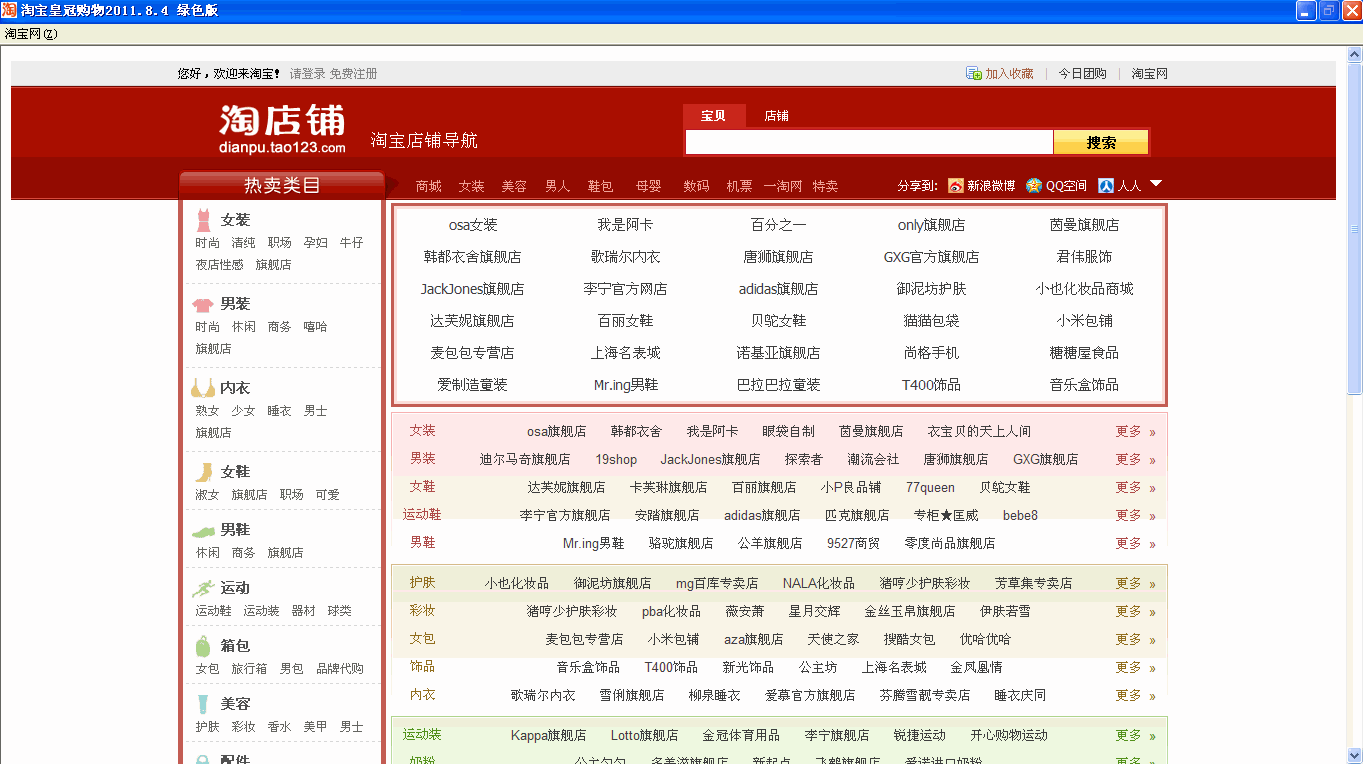Open the Mr.ing男鞋 link in 男鞋 row
The height and width of the screenshot is (764, 1363).
(593, 544)
